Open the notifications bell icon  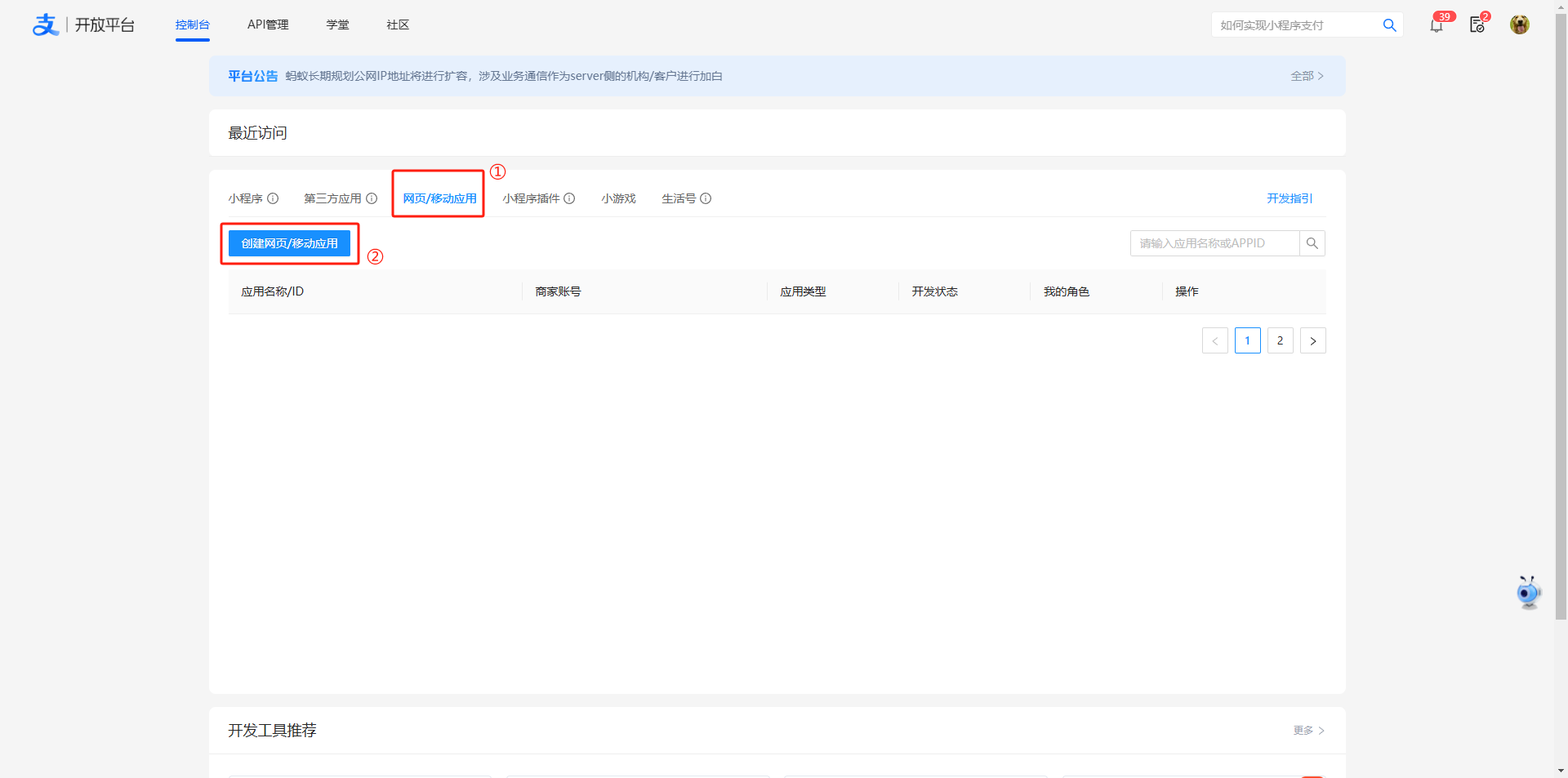pos(1436,25)
